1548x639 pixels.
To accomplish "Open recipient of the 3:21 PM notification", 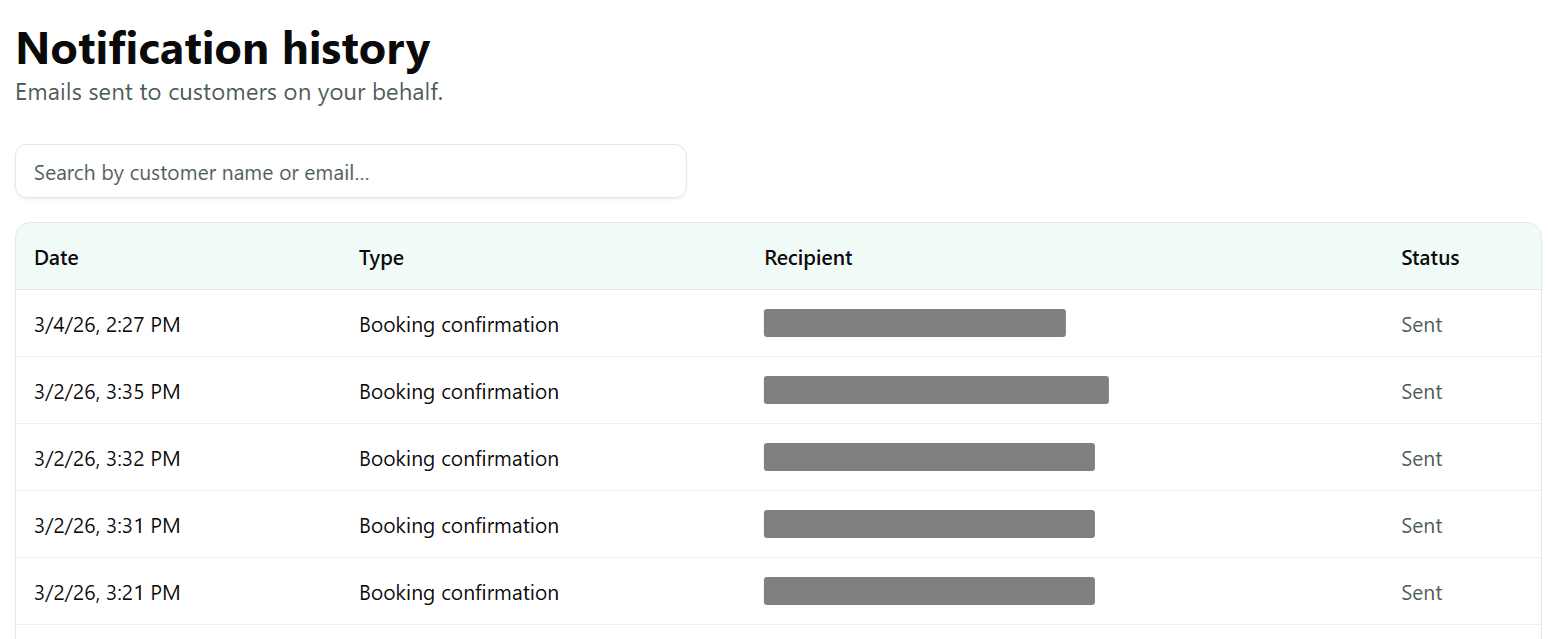I will (x=929, y=591).
